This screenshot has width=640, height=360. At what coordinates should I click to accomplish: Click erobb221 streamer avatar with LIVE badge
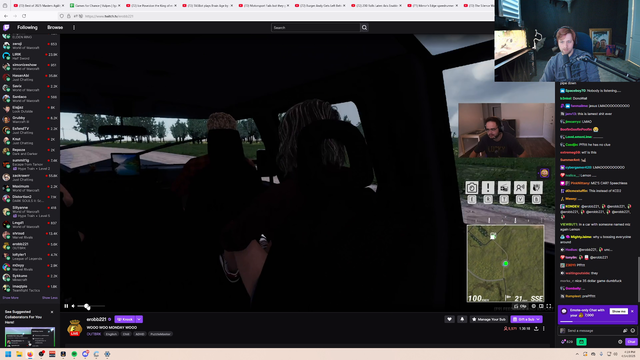[x=74, y=327]
